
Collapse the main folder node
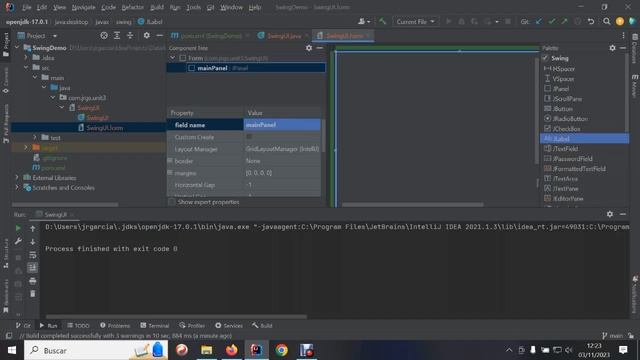coord(35,78)
